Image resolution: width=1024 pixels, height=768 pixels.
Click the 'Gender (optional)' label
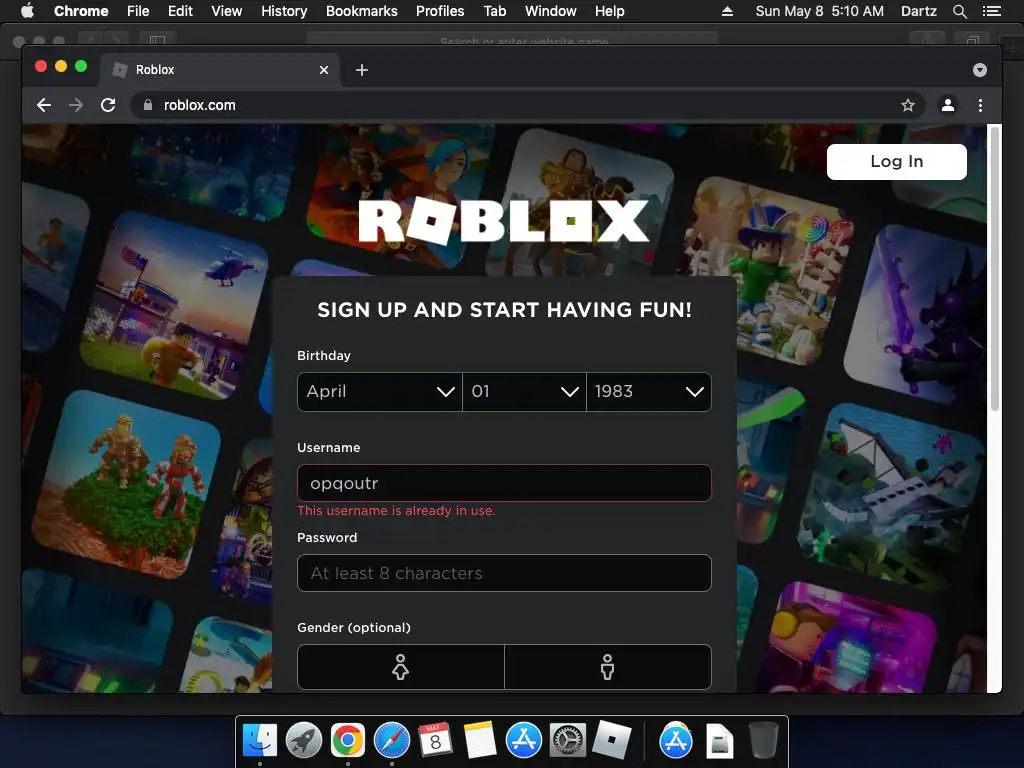pyautogui.click(x=354, y=628)
